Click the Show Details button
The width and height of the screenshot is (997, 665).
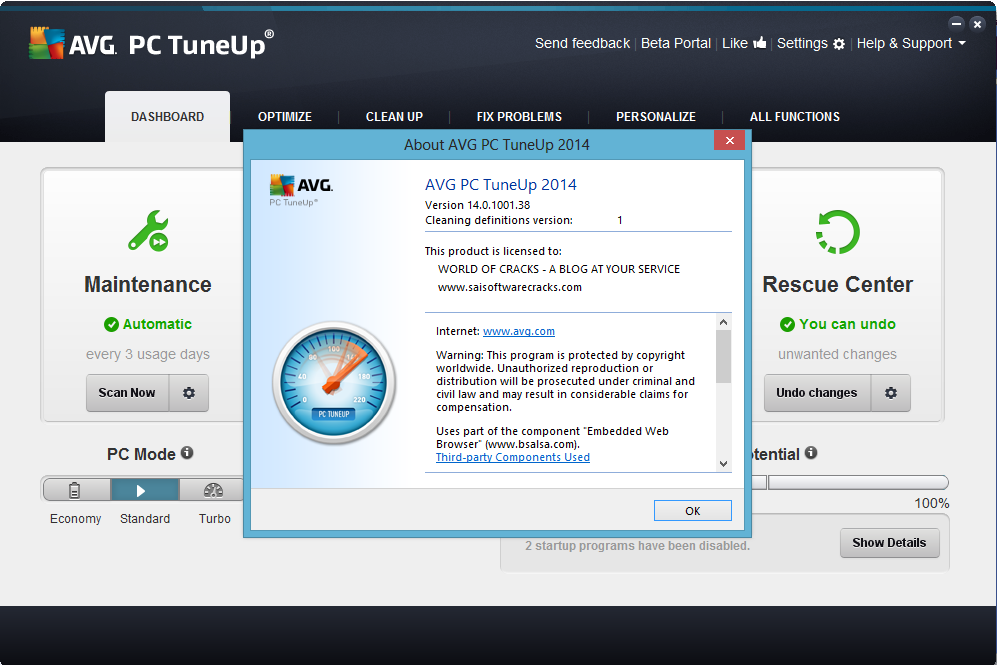coord(889,543)
